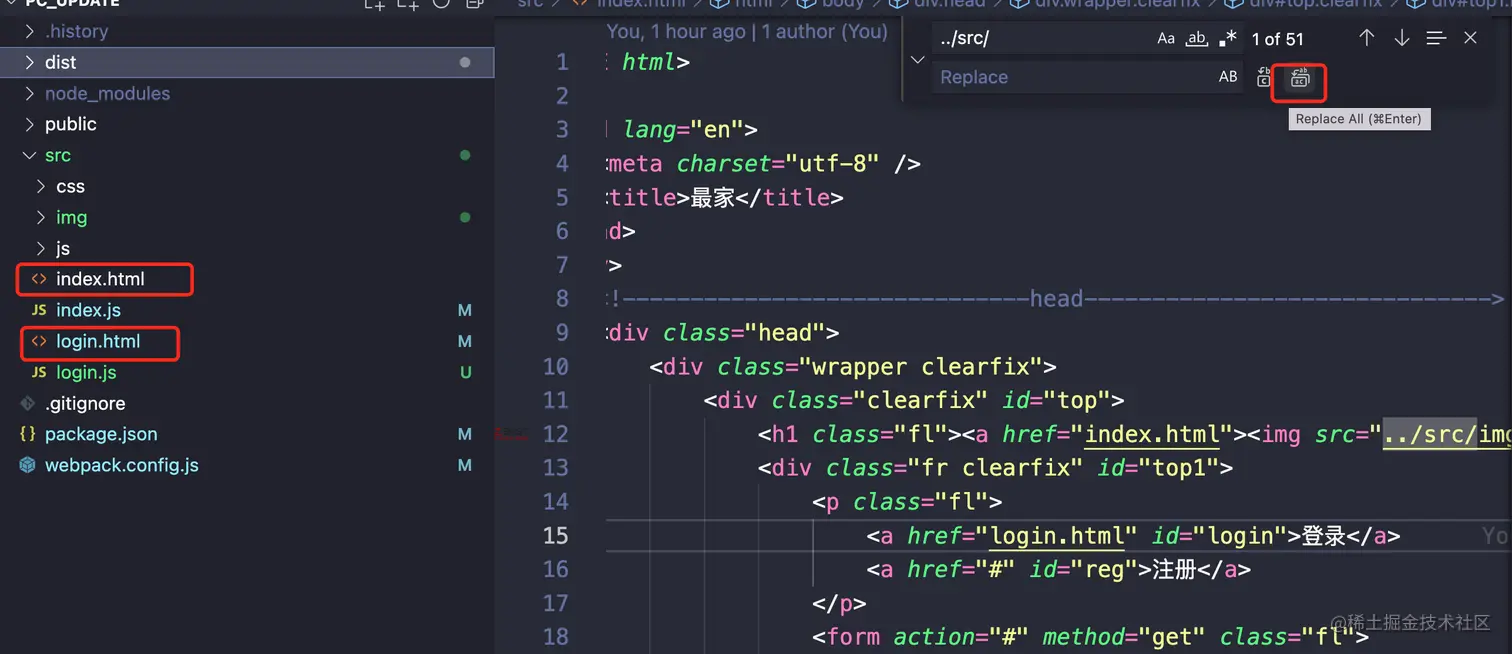Viewport: 1512px width, 654px height.
Task: Click the '1 of 51' match count
Action: [x=1278, y=39]
